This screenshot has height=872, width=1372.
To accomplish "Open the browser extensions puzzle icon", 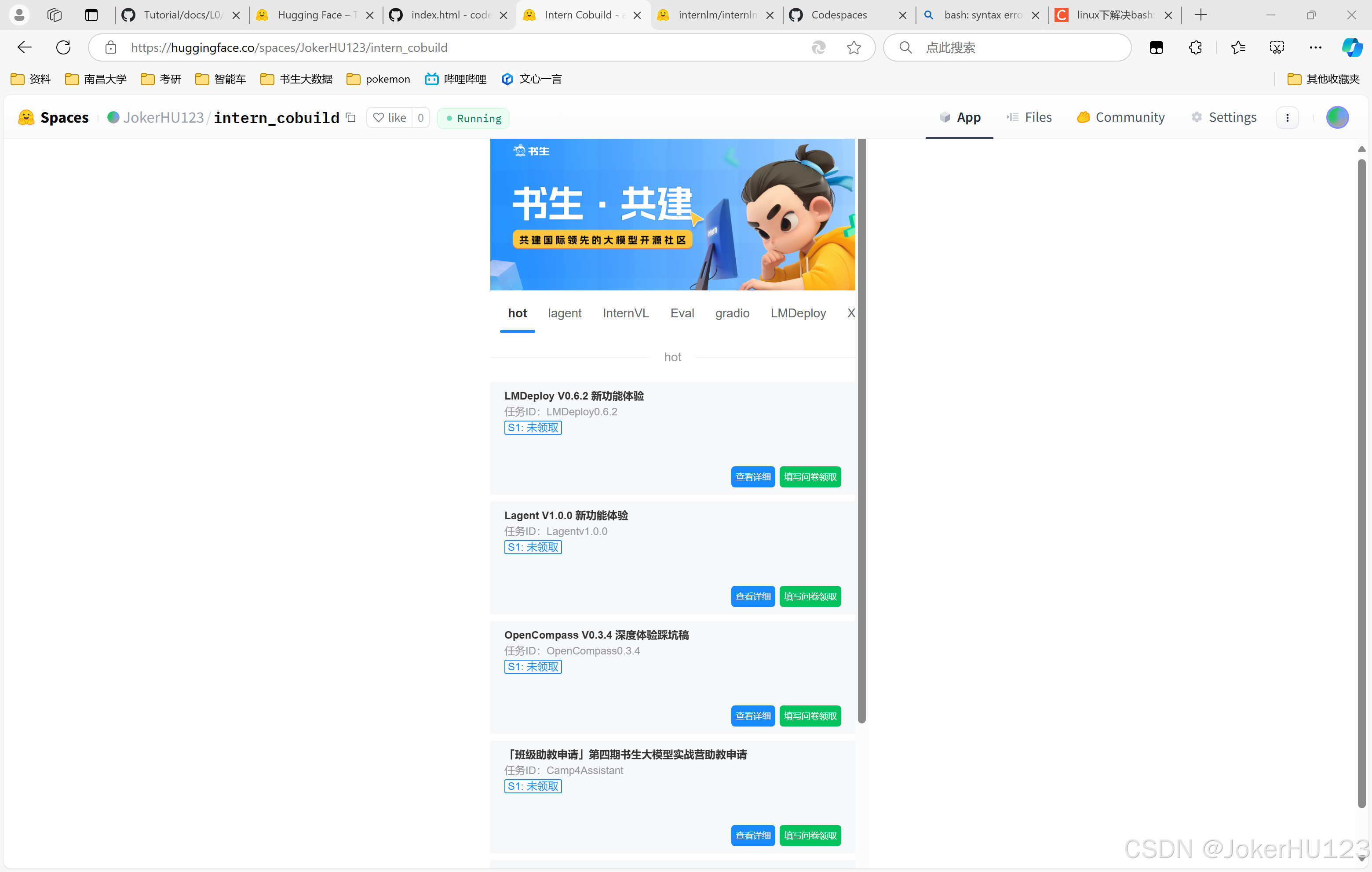I will (1195, 47).
